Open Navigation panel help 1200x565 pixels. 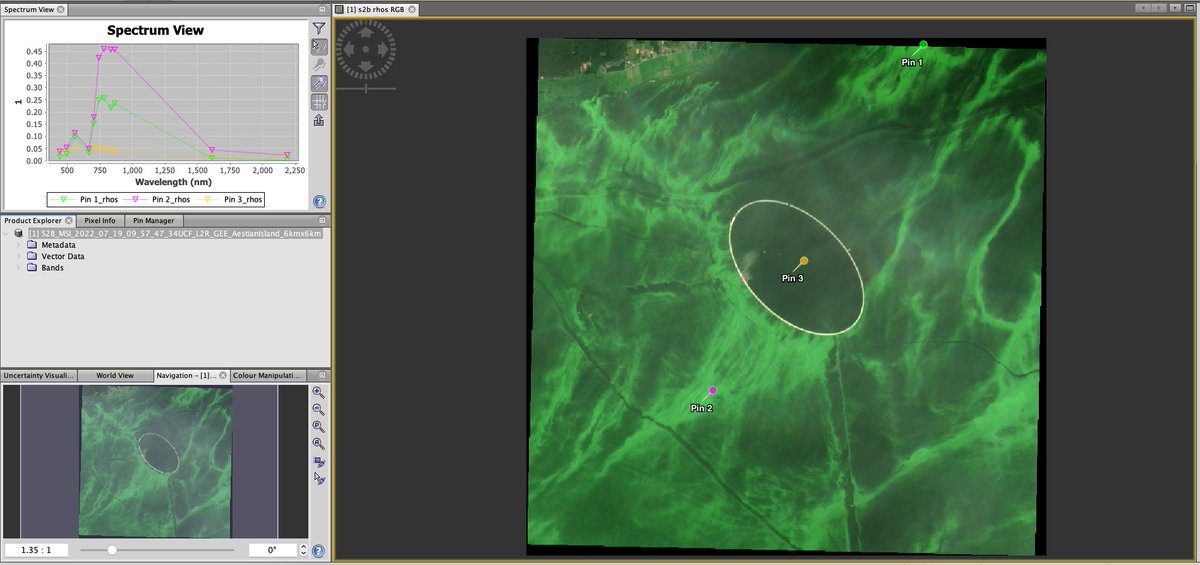tap(318, 550)
